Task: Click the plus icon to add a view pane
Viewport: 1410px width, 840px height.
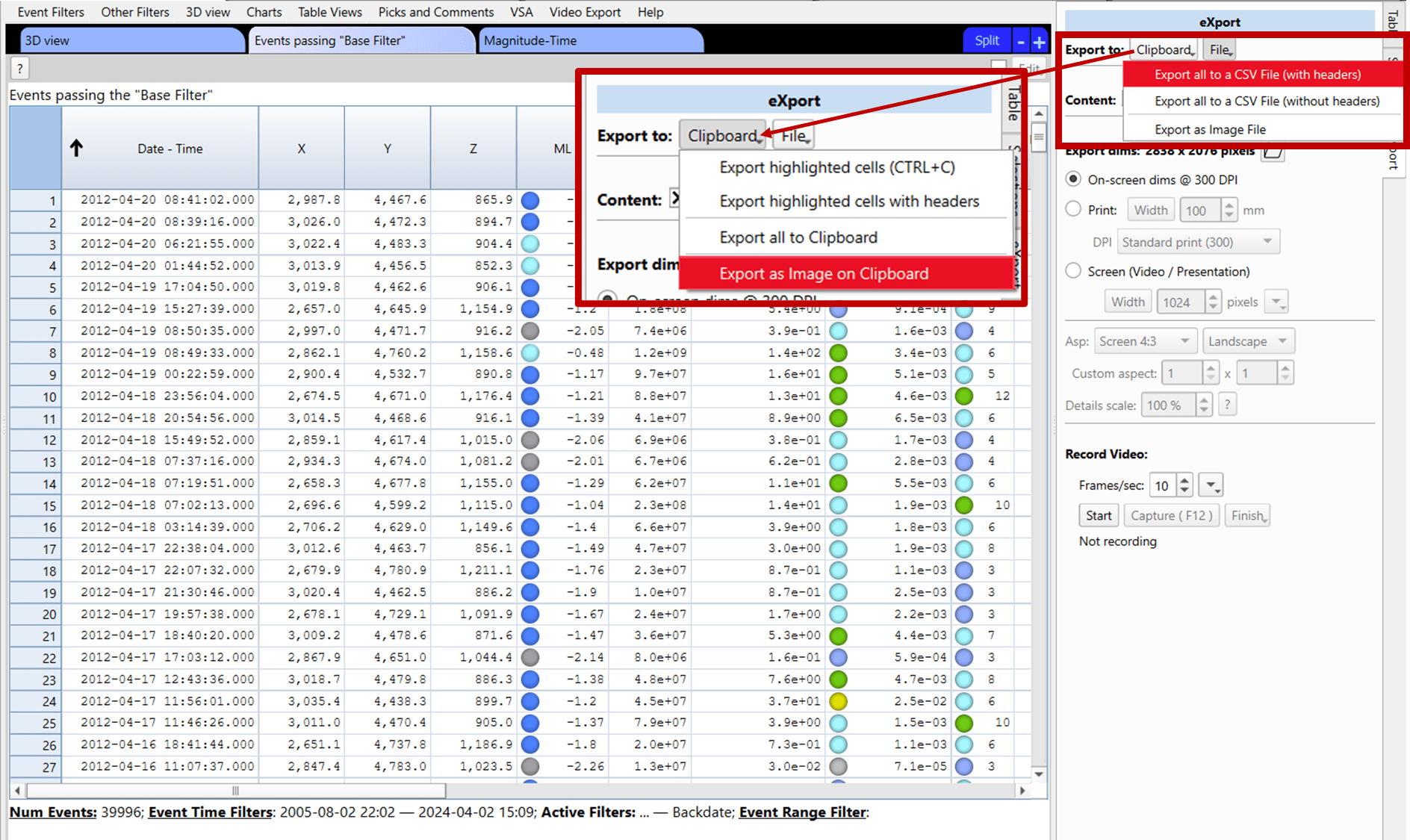Action: (1037, 40)
